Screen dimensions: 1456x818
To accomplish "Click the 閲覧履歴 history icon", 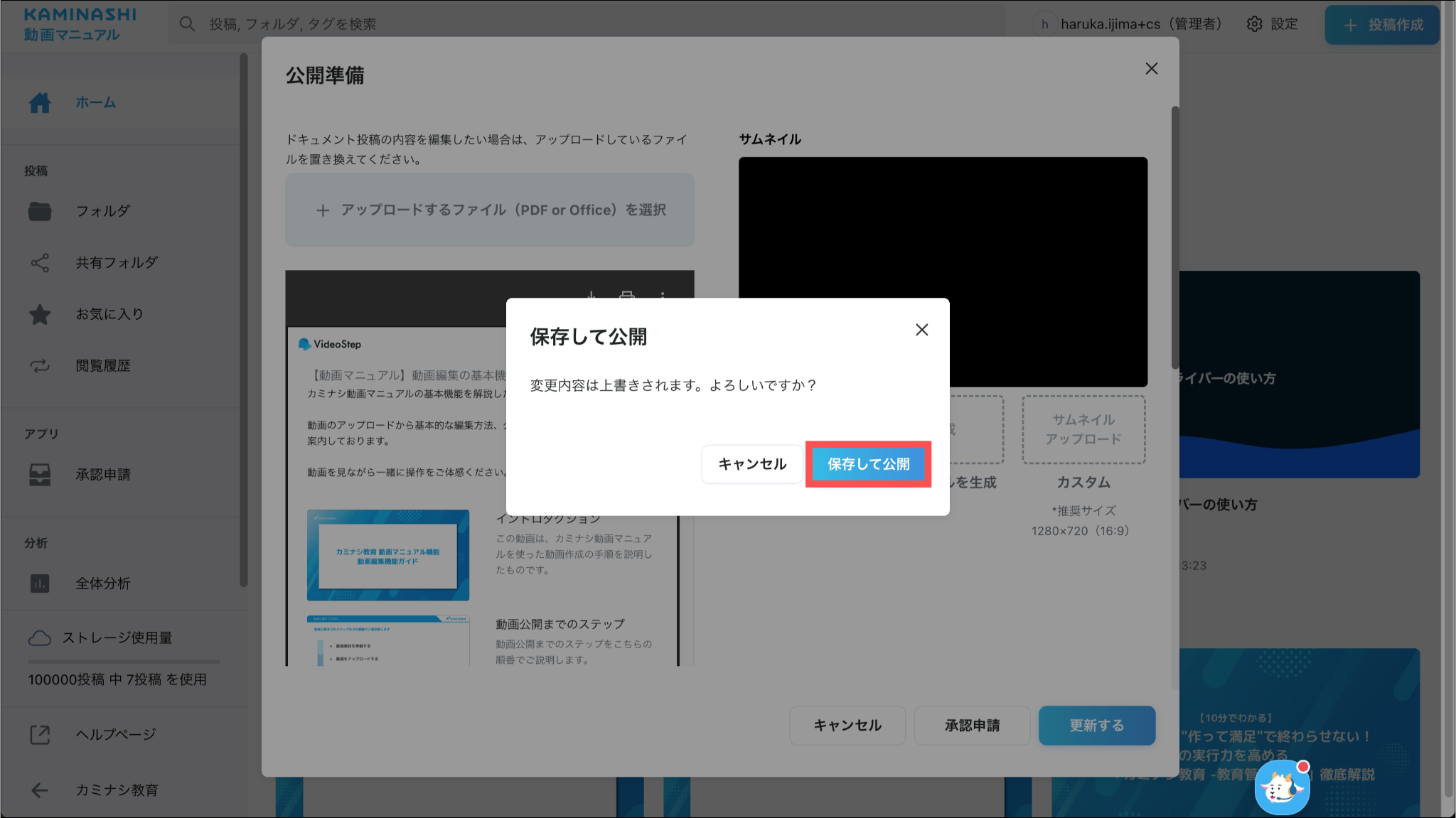I will [x=40, y=366].
